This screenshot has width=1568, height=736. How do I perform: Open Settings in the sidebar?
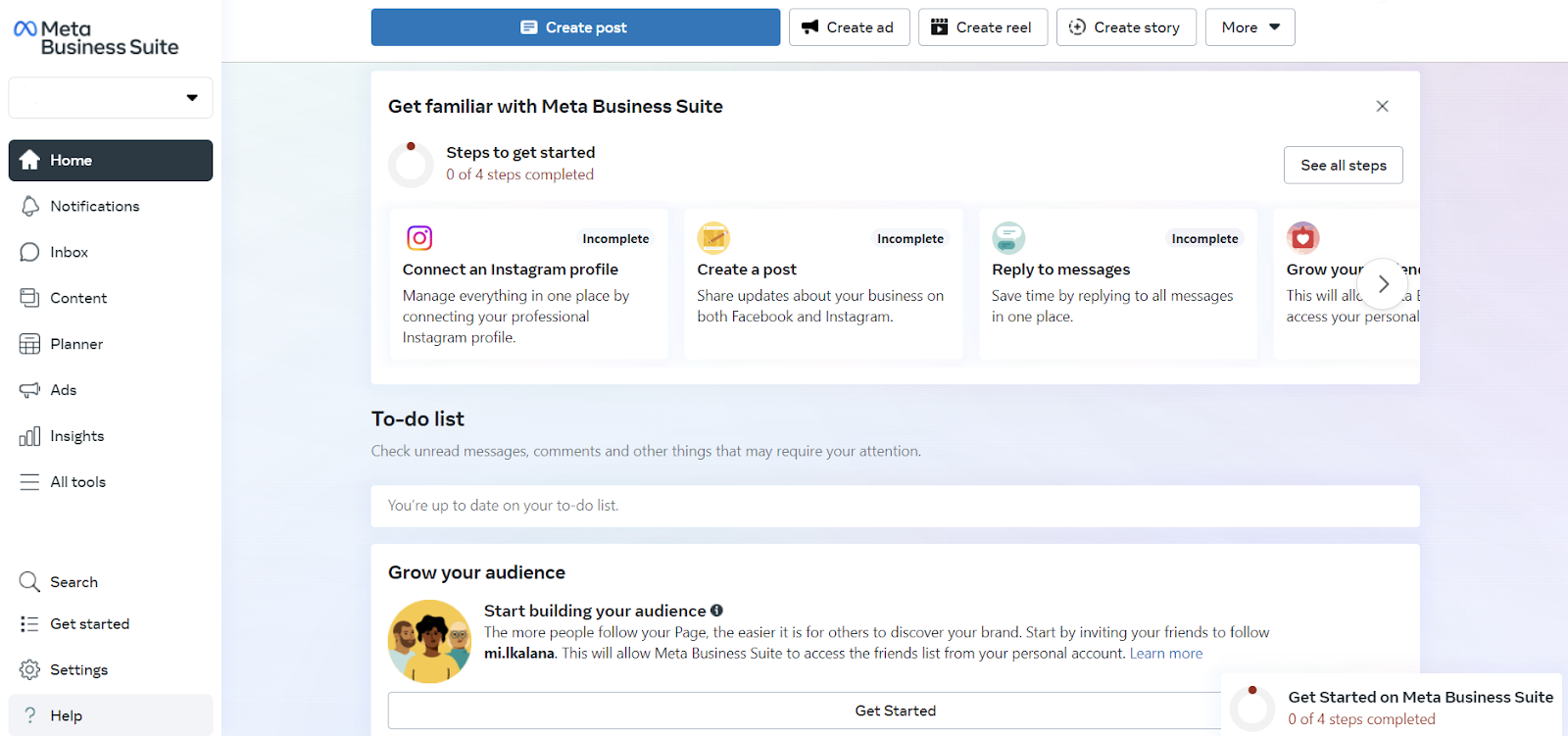[111, 671]
